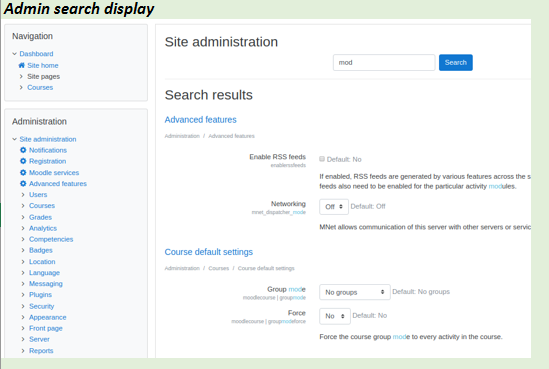Expand the Plugins node chevron
The width and height of the screenshot is (549, 369).
pos(23,295)
